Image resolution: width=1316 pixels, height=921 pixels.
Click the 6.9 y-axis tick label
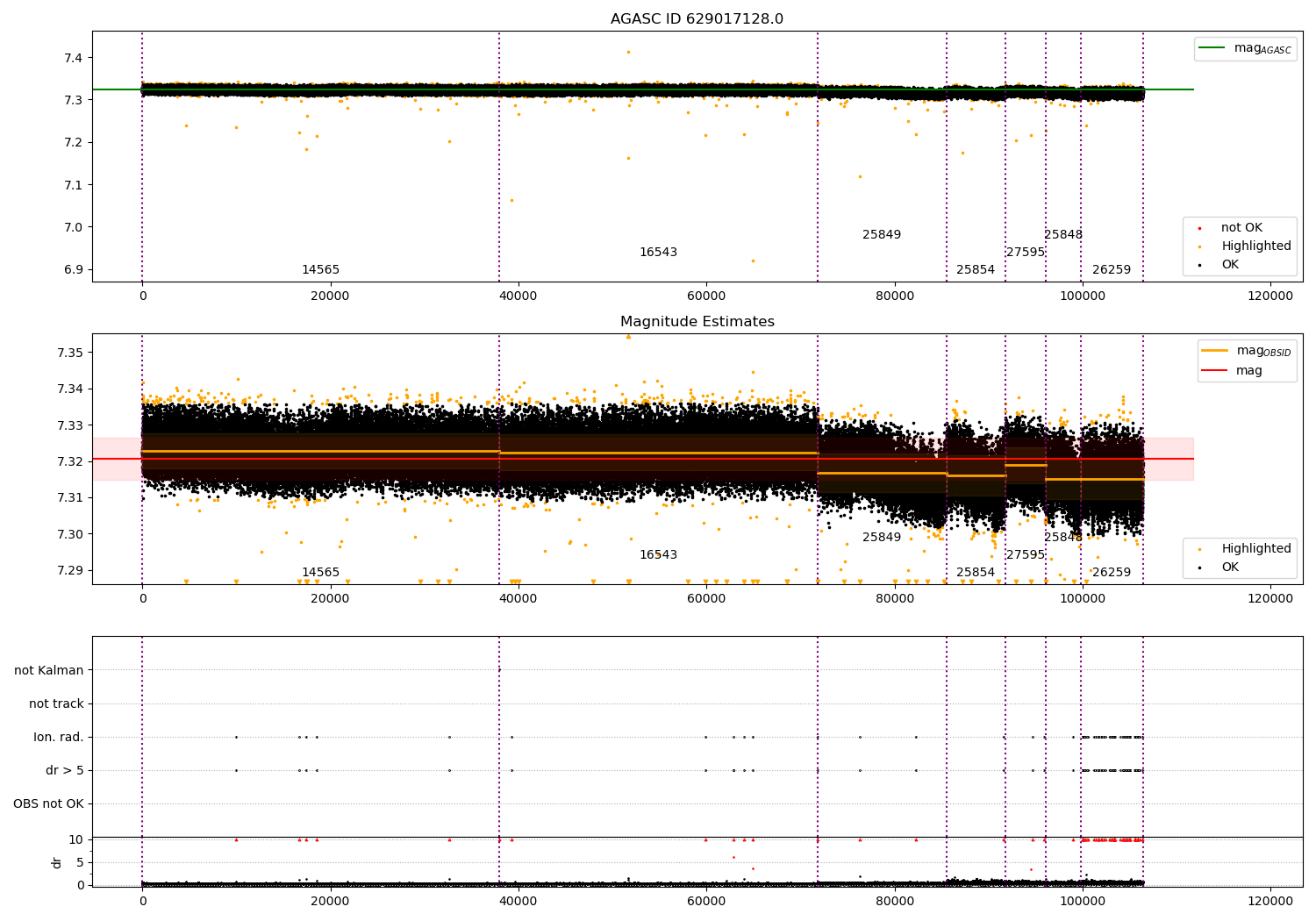coord(74,270)
